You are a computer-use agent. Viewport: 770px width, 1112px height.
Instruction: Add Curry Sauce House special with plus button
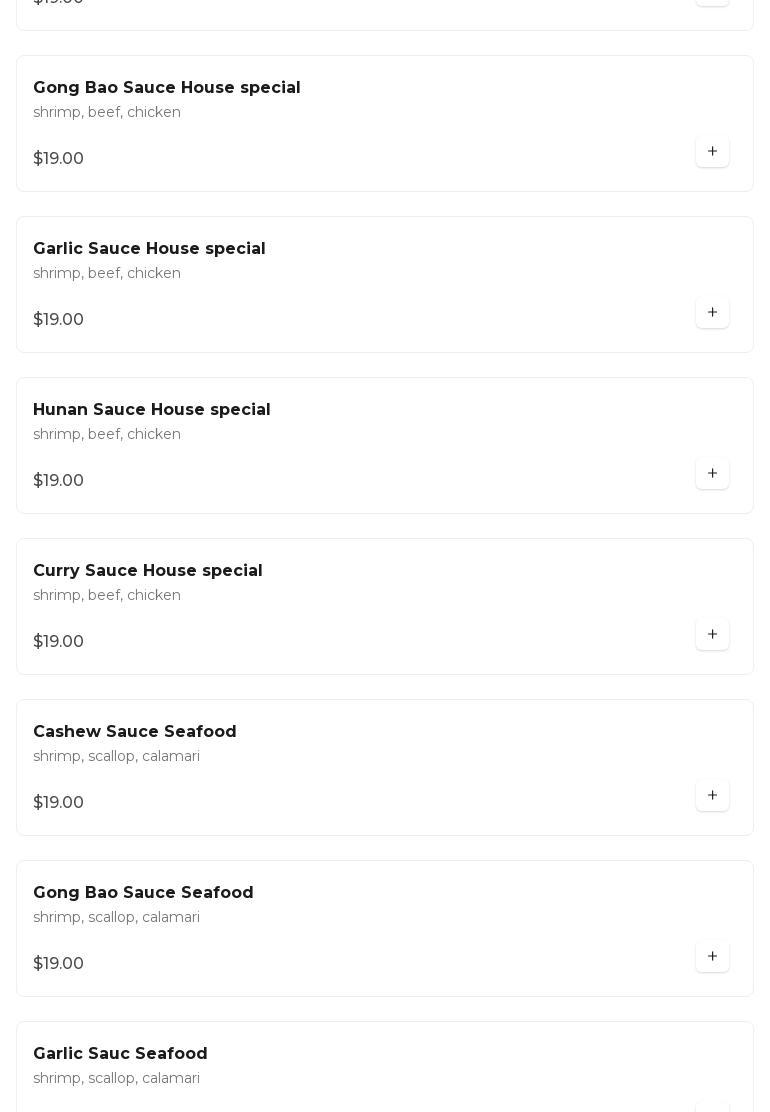(712, 634)
